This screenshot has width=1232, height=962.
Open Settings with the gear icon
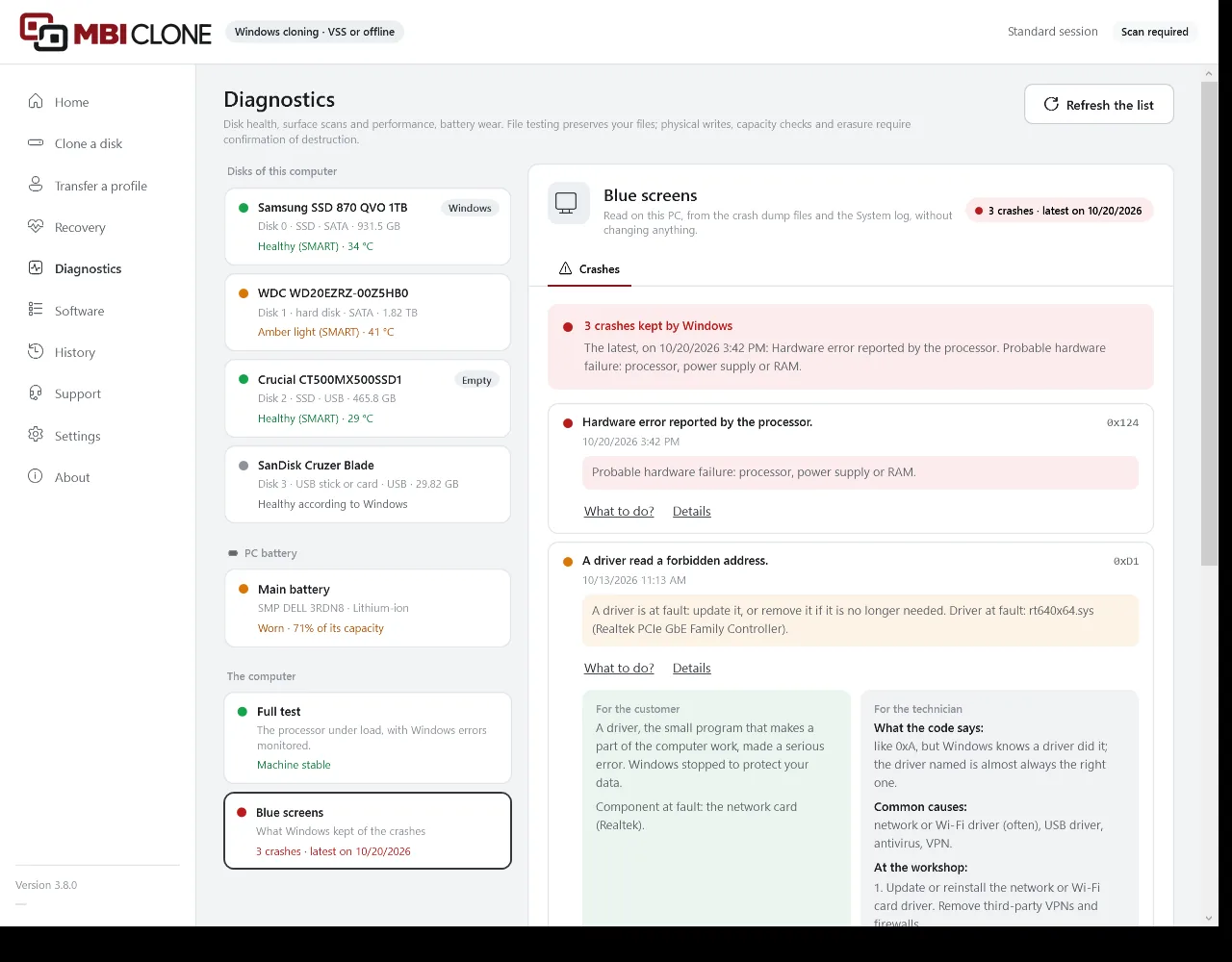[x=36, y=435]
